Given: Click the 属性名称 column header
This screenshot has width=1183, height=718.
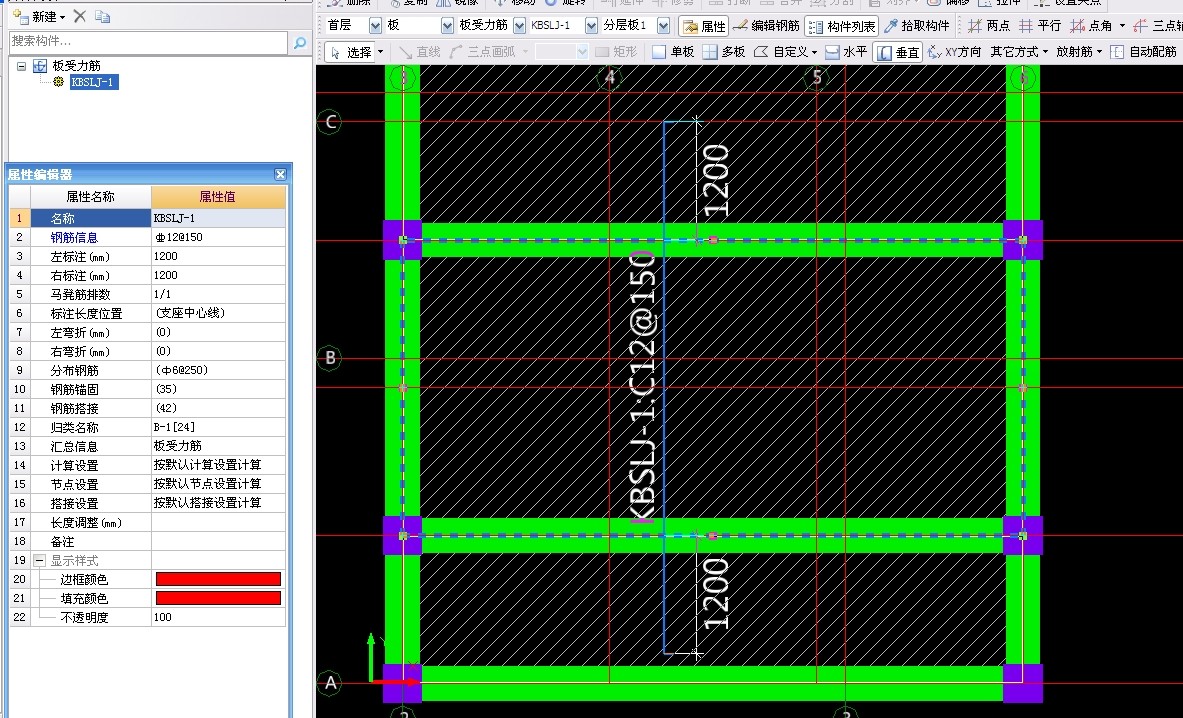Looking at the screenshot, I should [x=91, y=197].
